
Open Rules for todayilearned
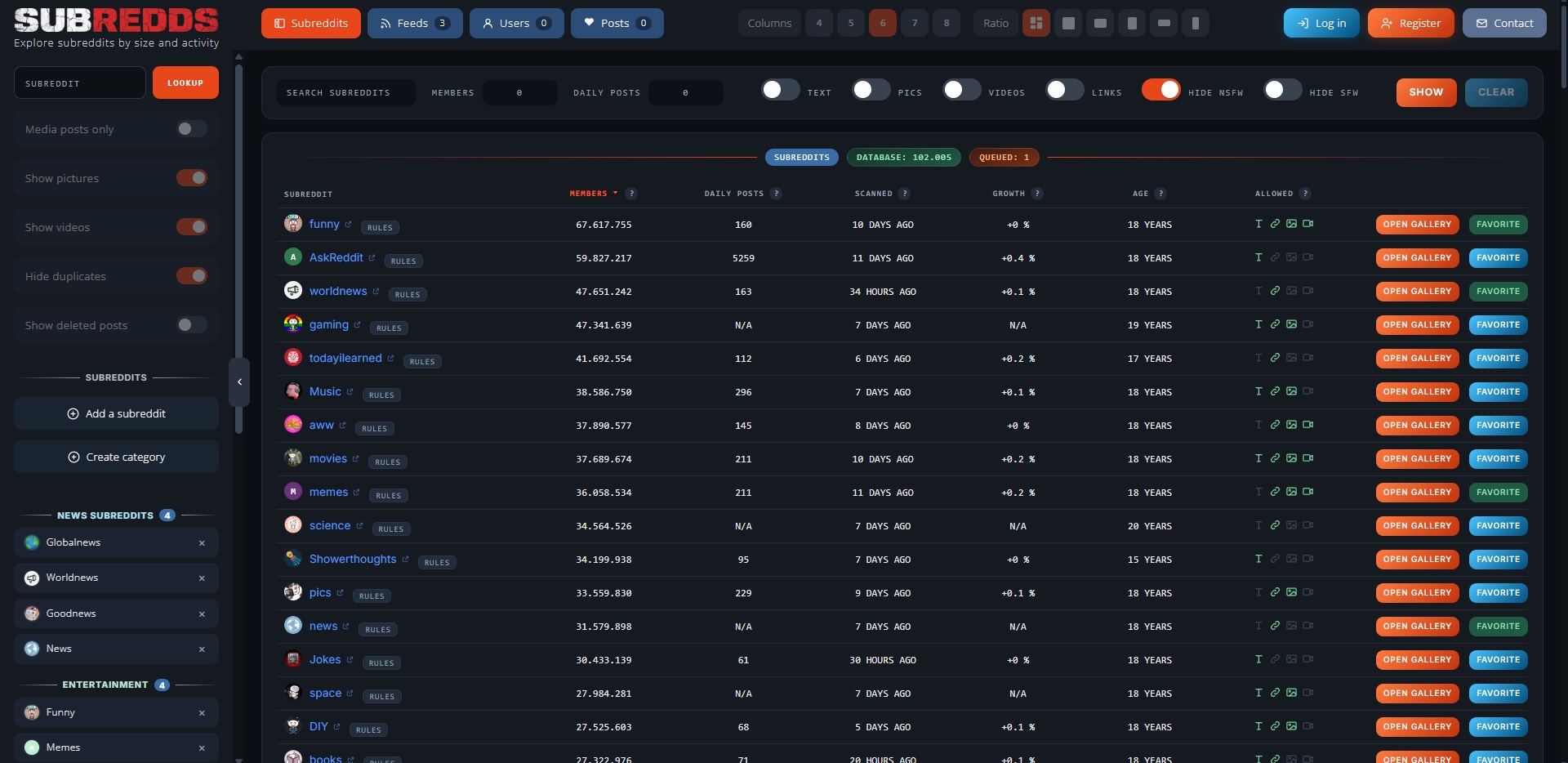pos(422,362)
